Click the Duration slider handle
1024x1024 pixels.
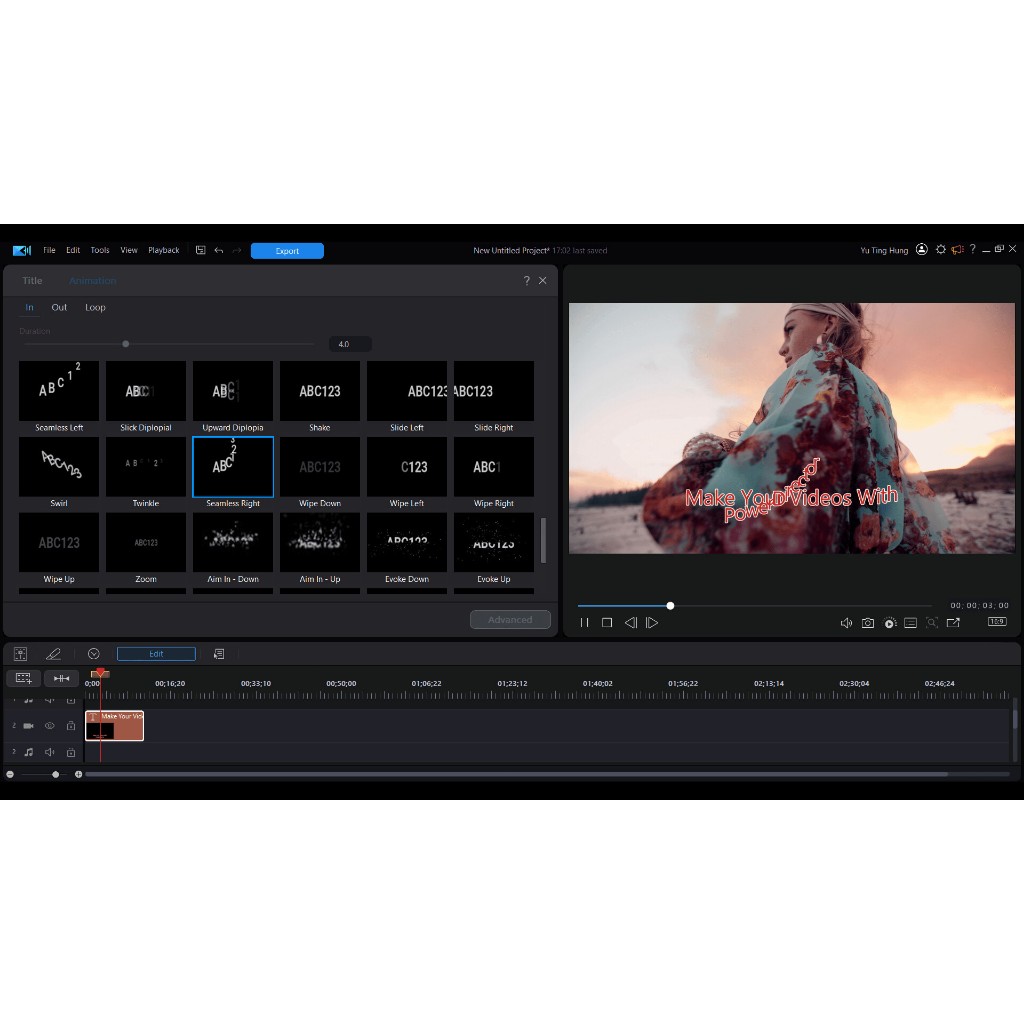point(125,344)
